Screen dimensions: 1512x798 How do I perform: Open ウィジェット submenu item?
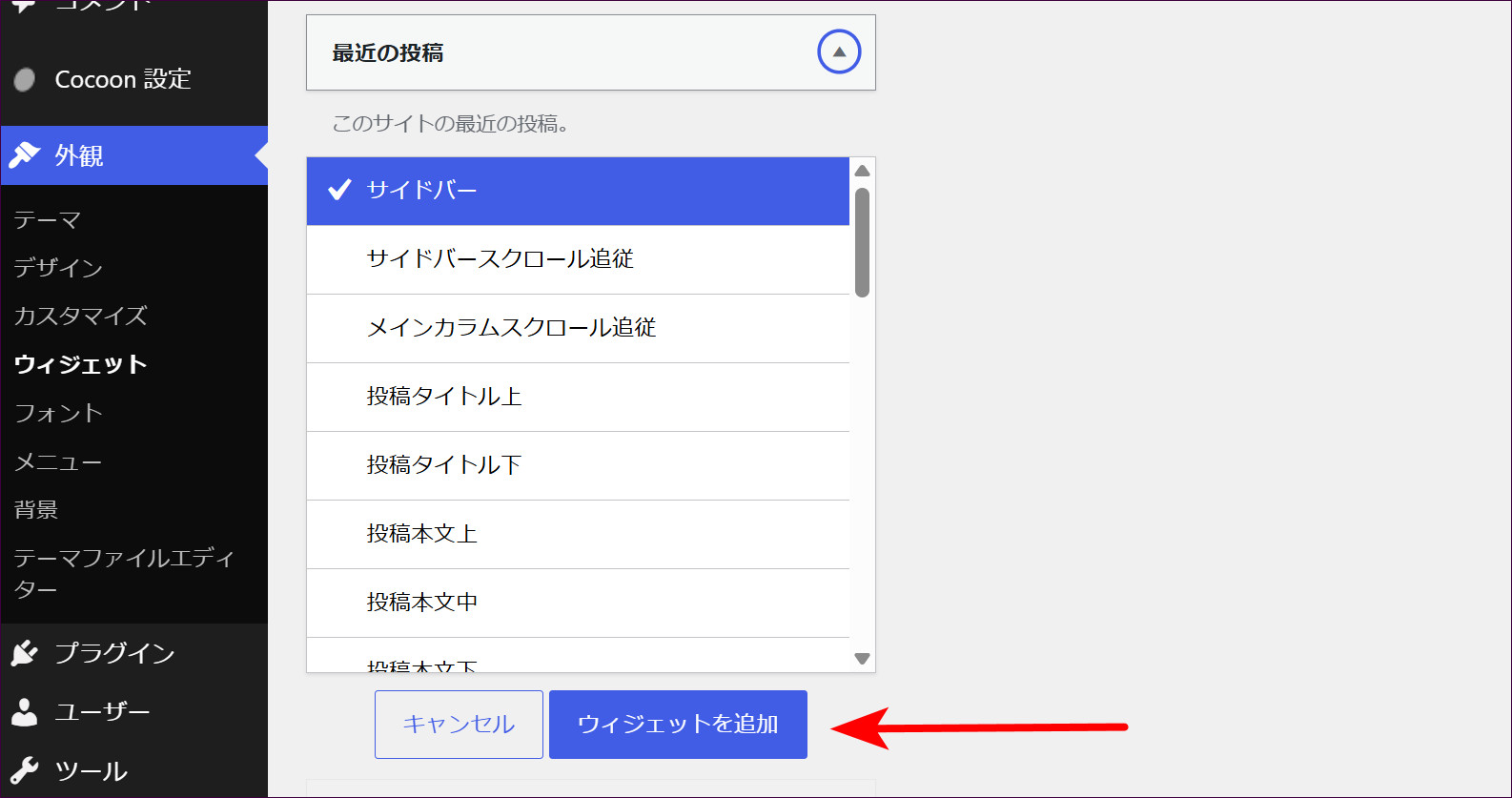point(81,364)
